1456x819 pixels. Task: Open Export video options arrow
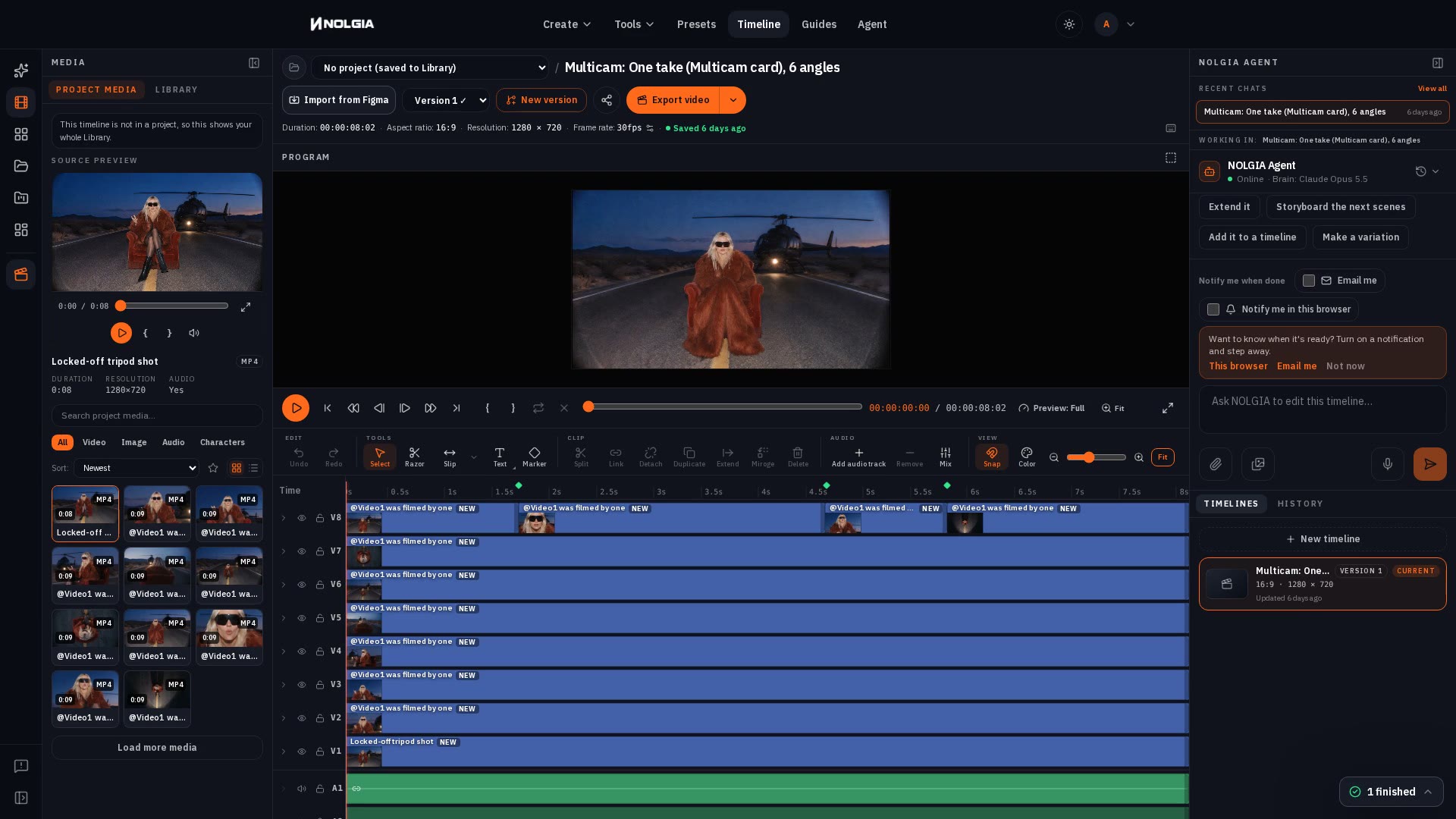[x=733, y=100]
